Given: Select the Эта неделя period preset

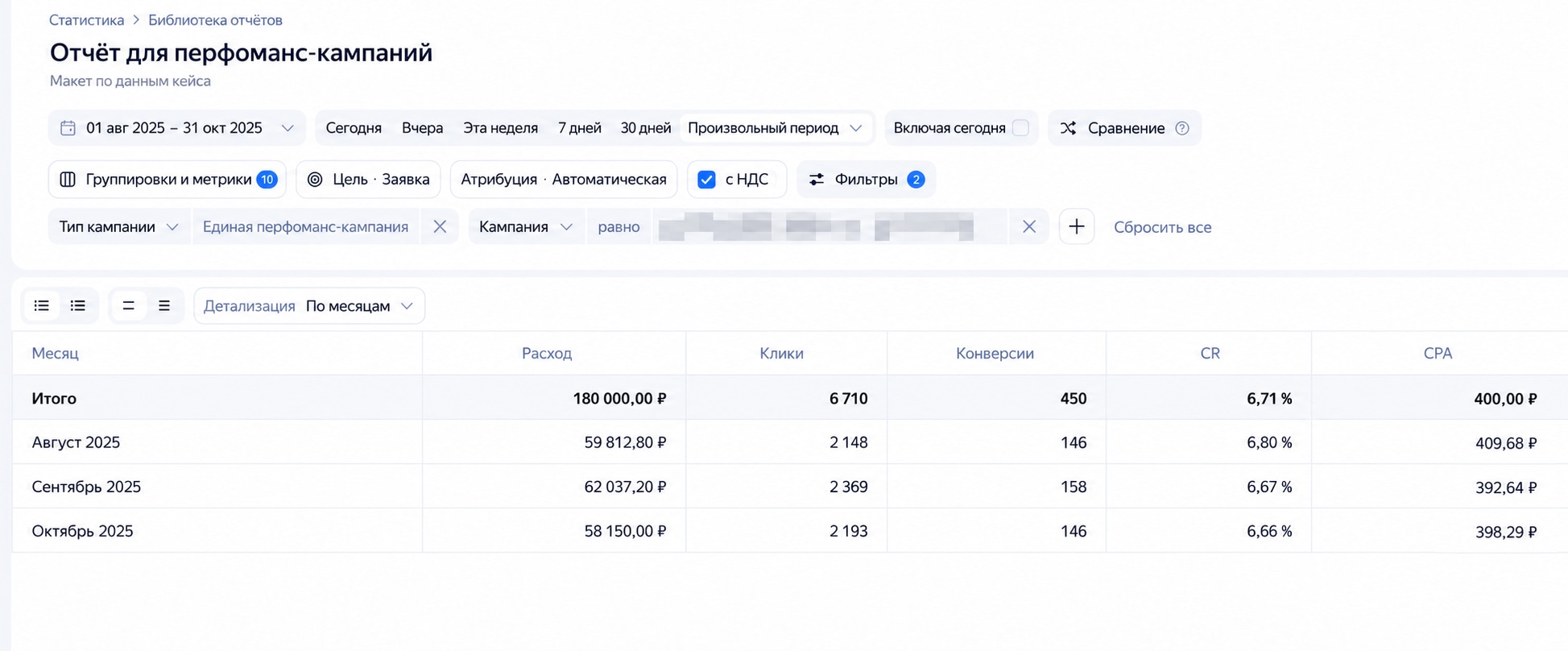Looking at the screenshot, I should pos(501,128).
